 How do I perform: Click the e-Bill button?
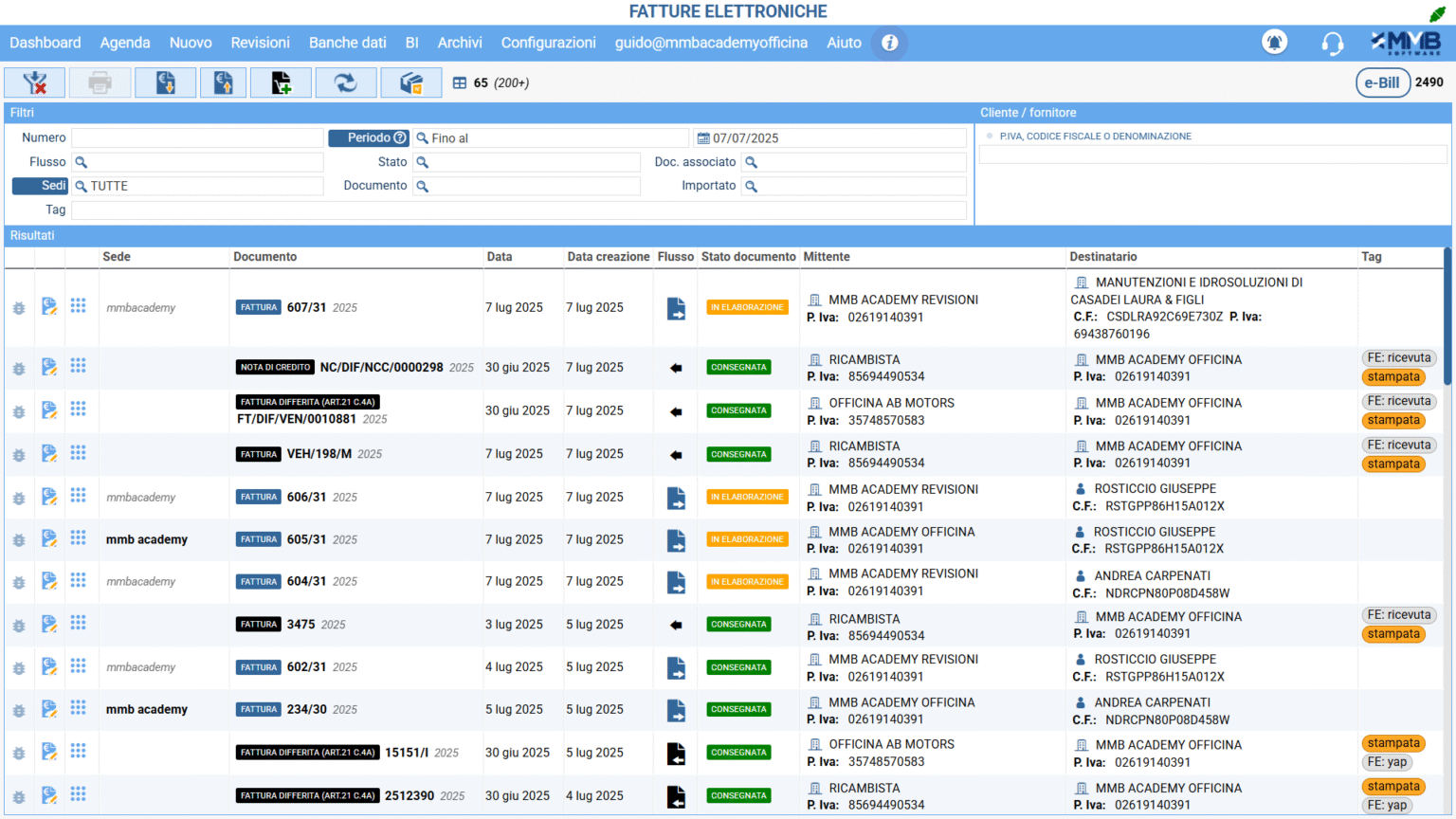(x=1381, y=82)
